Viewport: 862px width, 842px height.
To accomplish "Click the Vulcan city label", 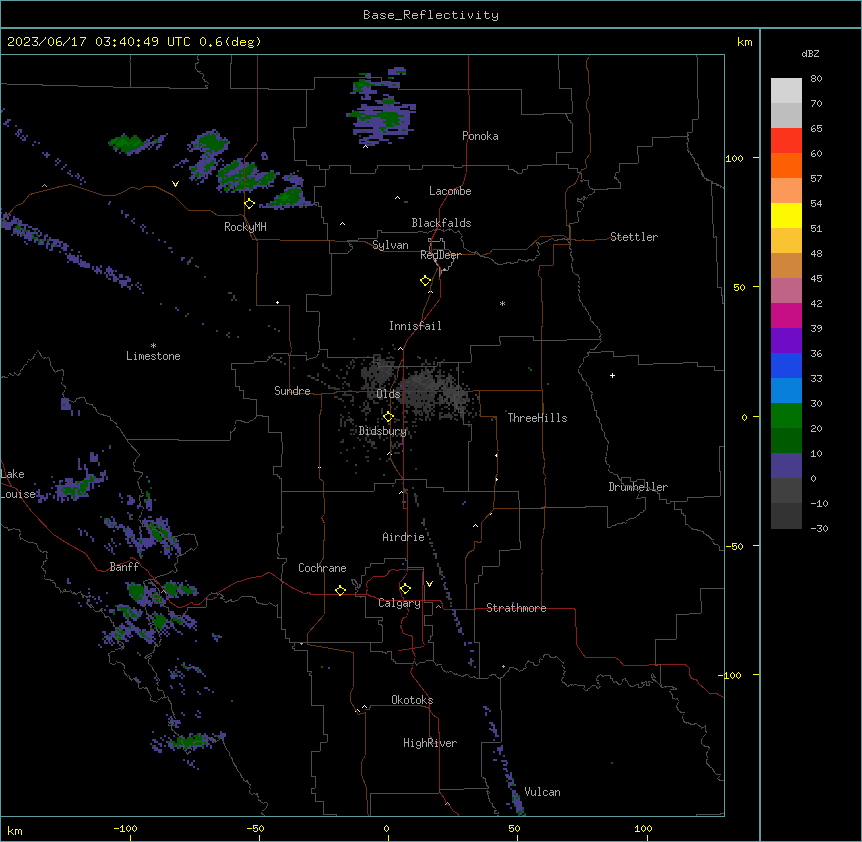I will click(x=543, y=792).
